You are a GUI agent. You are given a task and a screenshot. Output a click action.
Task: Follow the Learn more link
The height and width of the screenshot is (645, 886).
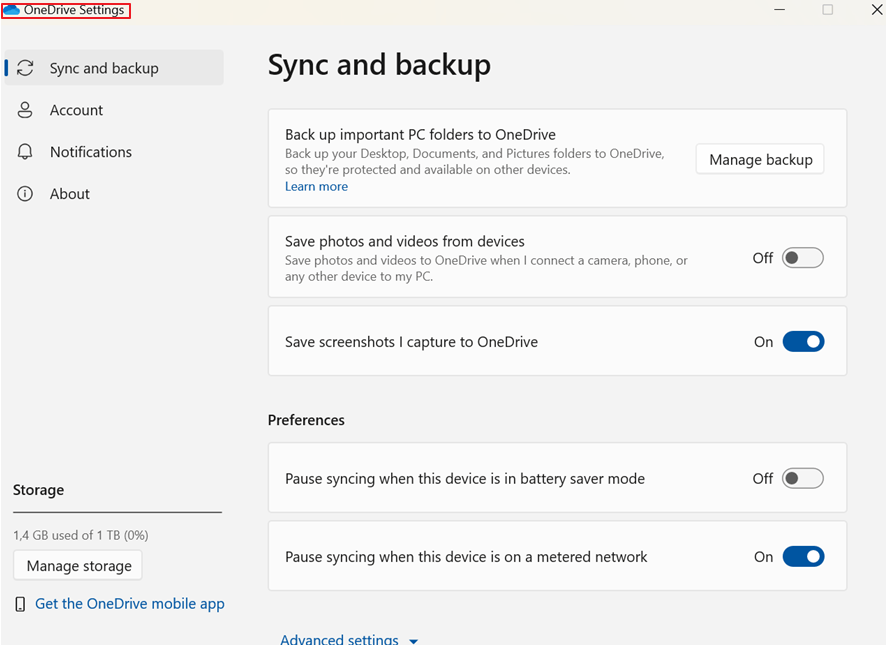point(316,187)
